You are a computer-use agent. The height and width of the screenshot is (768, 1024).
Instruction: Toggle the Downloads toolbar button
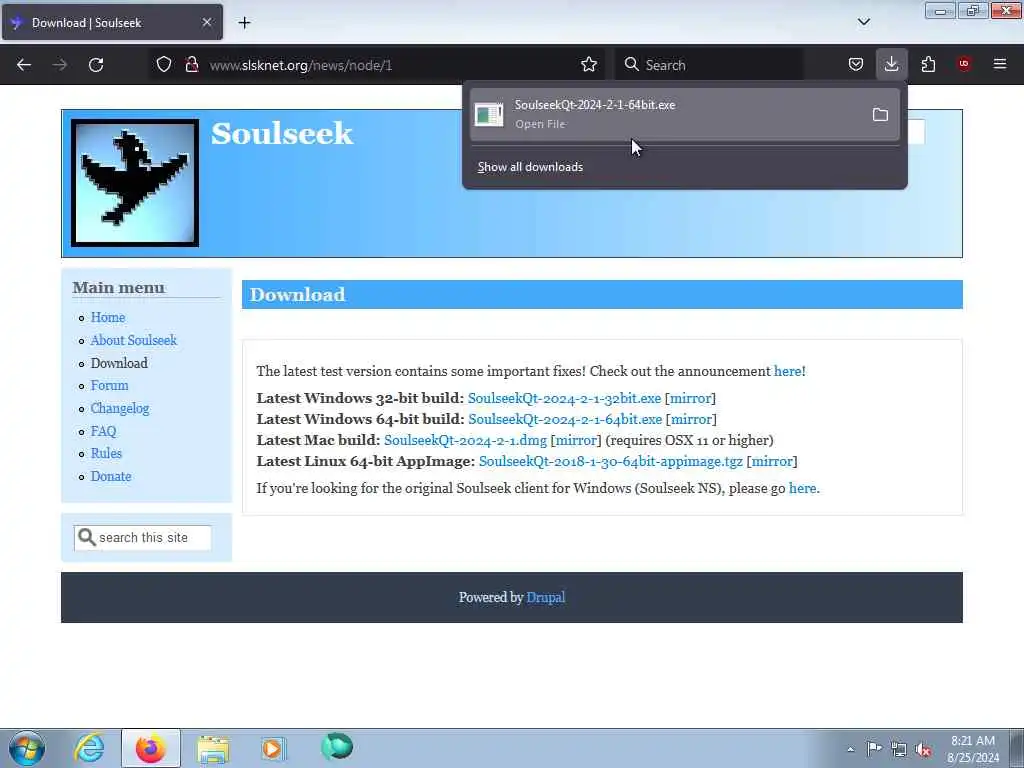tap(891, 65)
